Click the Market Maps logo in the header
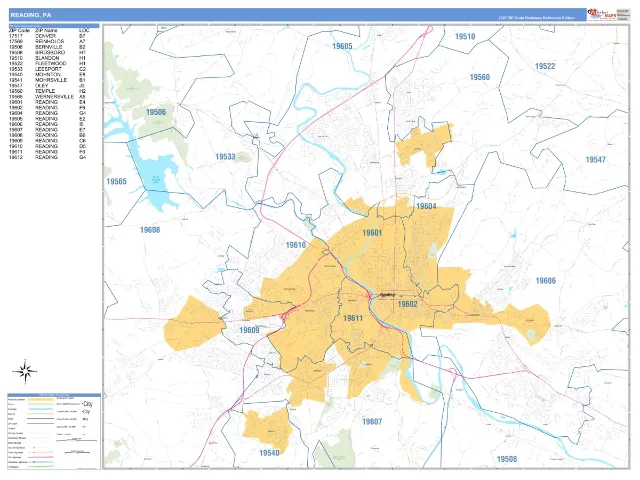Screen dimensions: 640x480 tap(602, 14)
